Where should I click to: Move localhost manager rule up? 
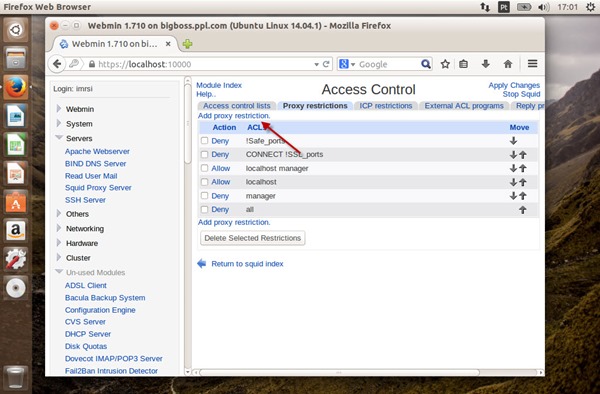(x=523, y=168)
